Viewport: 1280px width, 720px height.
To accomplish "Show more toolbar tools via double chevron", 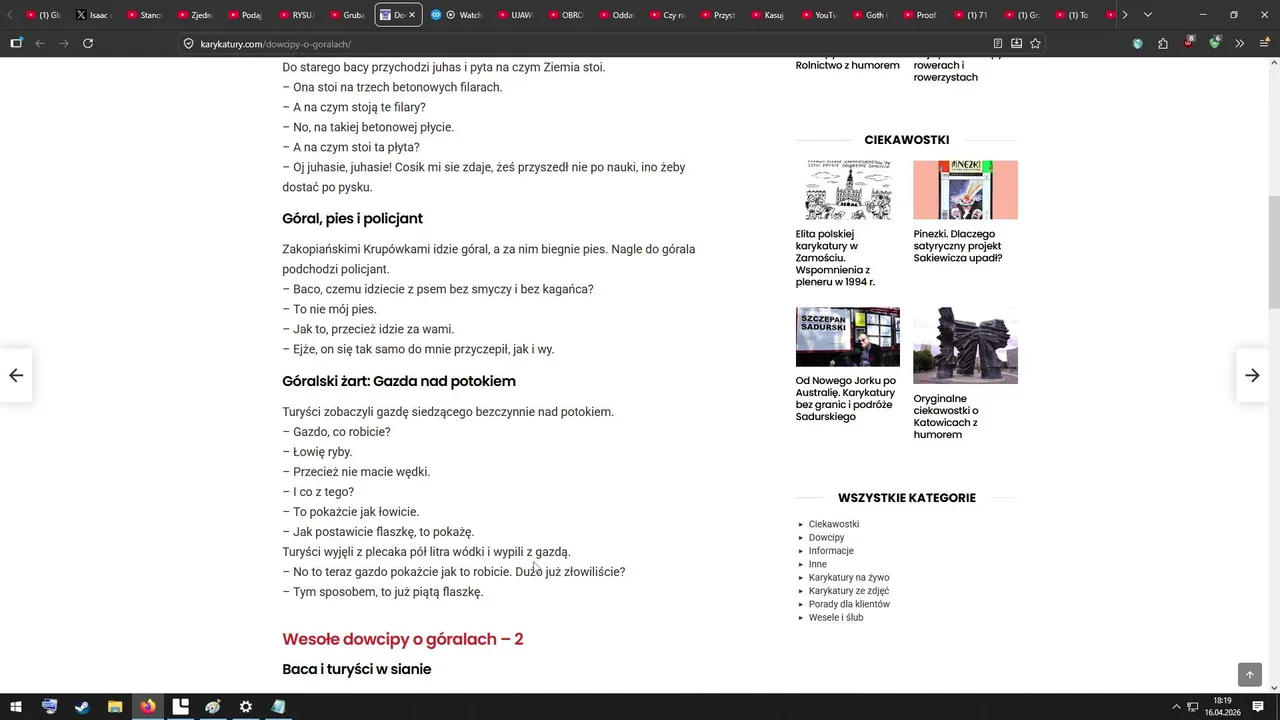I will point(1239,43).
